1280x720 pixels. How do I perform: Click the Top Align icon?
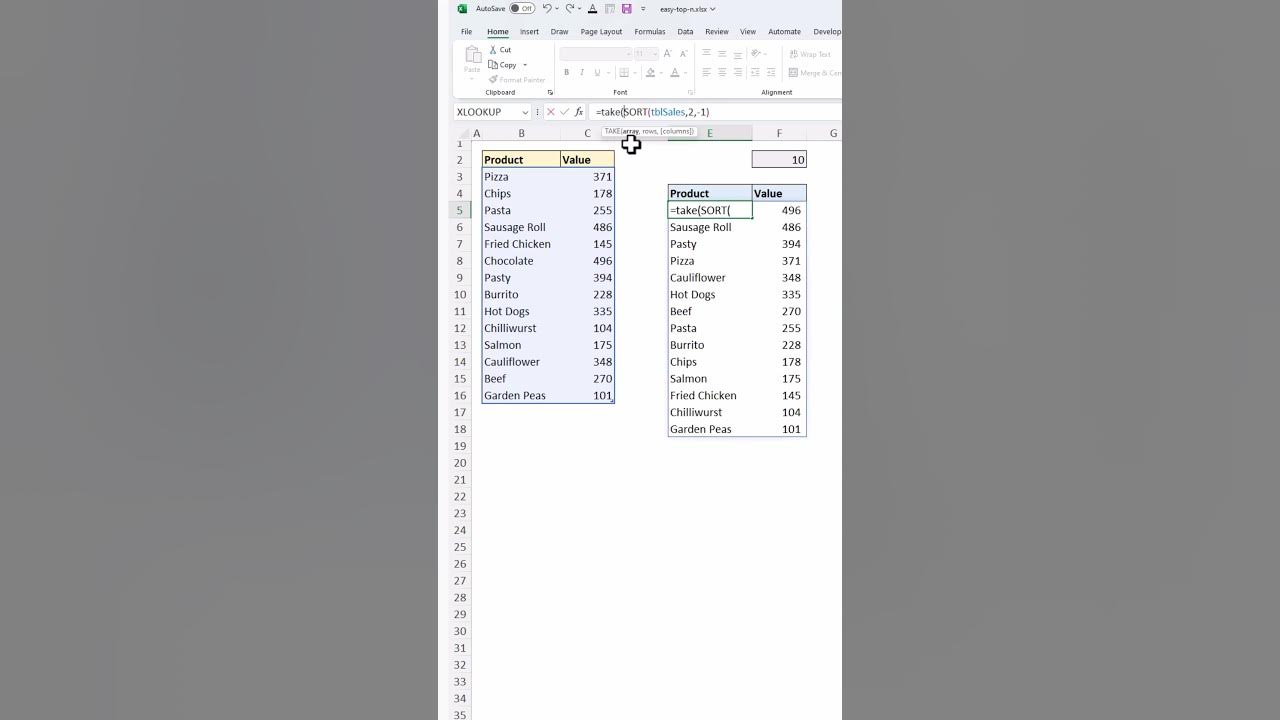coord(706,54)
